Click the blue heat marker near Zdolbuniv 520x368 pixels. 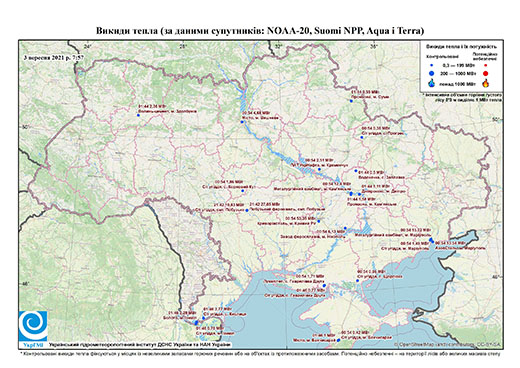click(138, 115)
